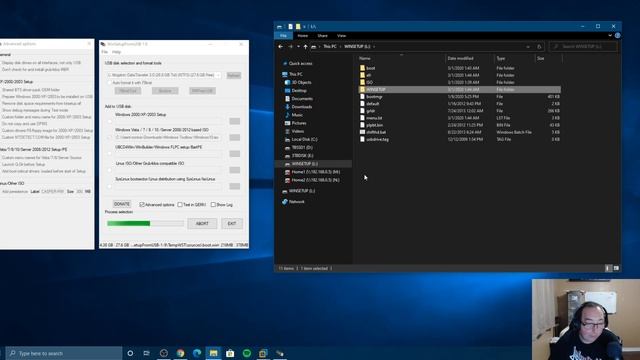This screenshot has height=360, width=640.
Task: Open customize Quick Access Toolbar dropdown
Action: tap(304, 27)
